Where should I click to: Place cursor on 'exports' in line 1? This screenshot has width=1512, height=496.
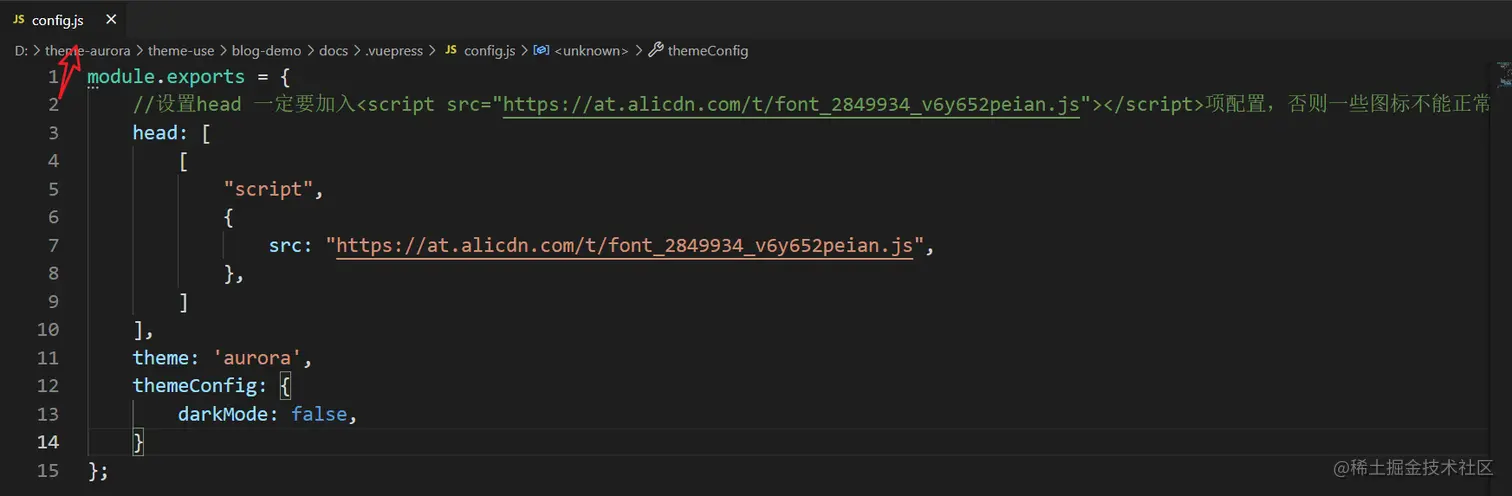pos(205,77)
